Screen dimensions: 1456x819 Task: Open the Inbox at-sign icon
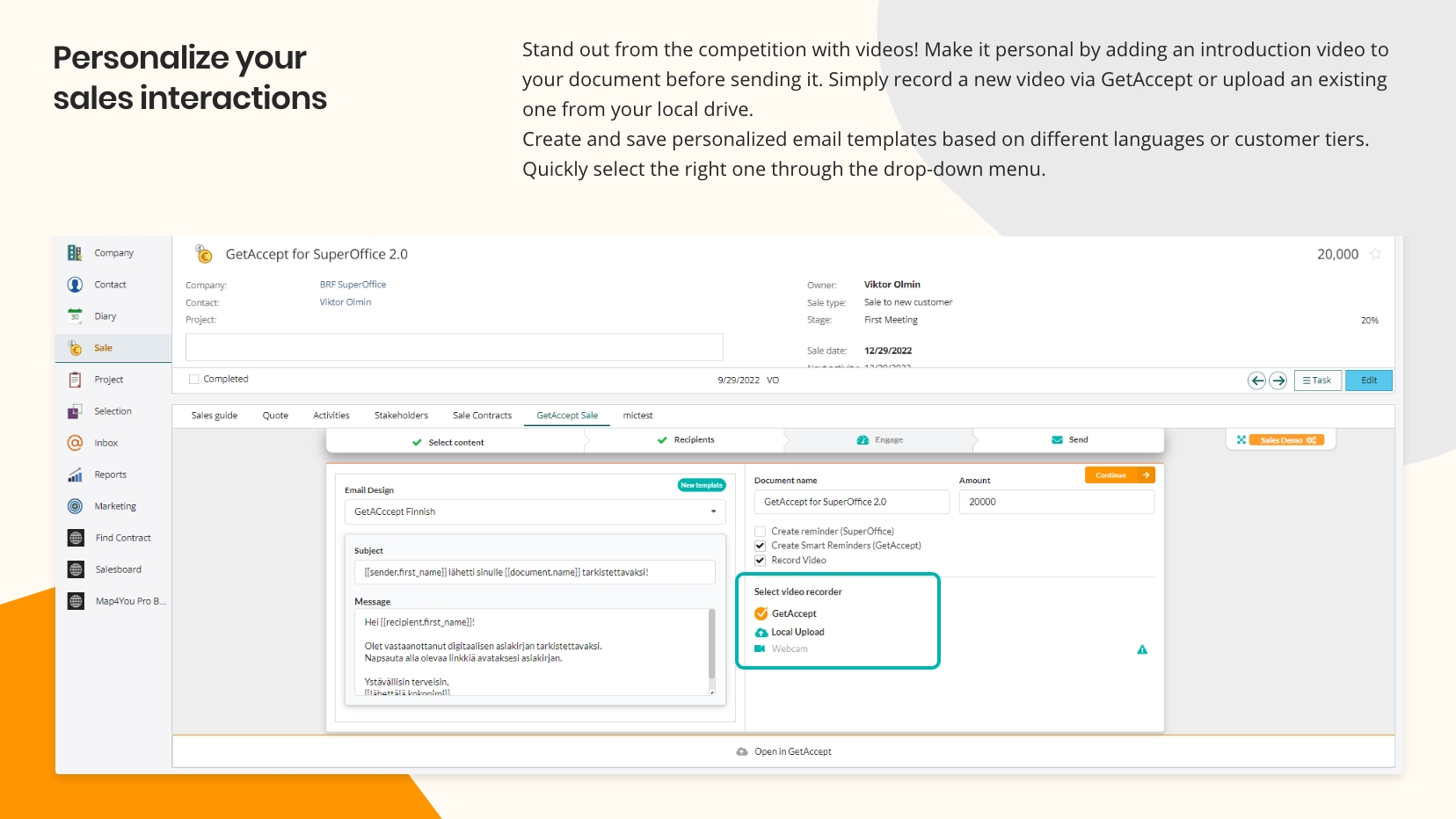tap(75, 443)
